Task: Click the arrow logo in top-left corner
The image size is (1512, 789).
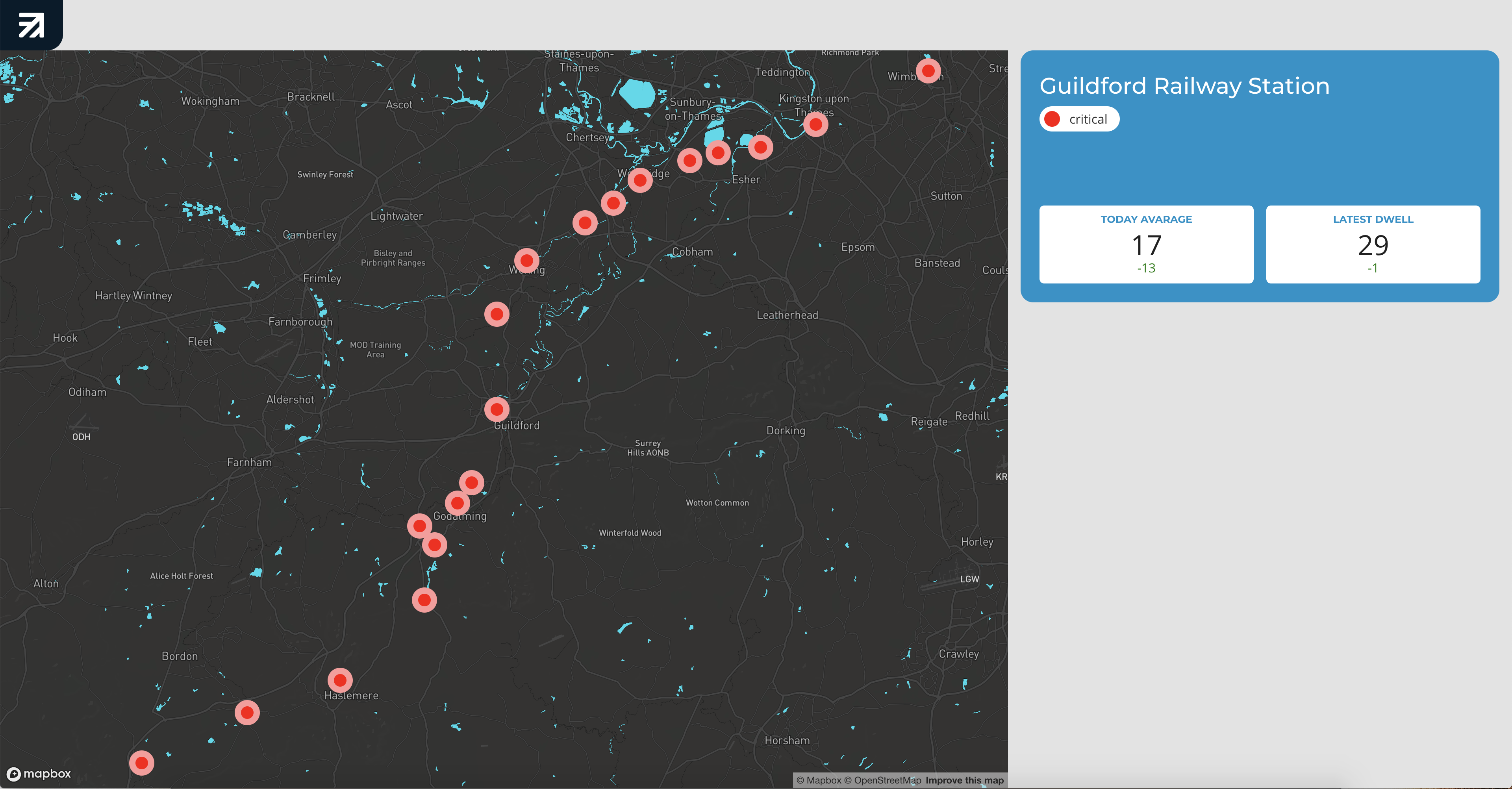Action: [x=31, y=25]
